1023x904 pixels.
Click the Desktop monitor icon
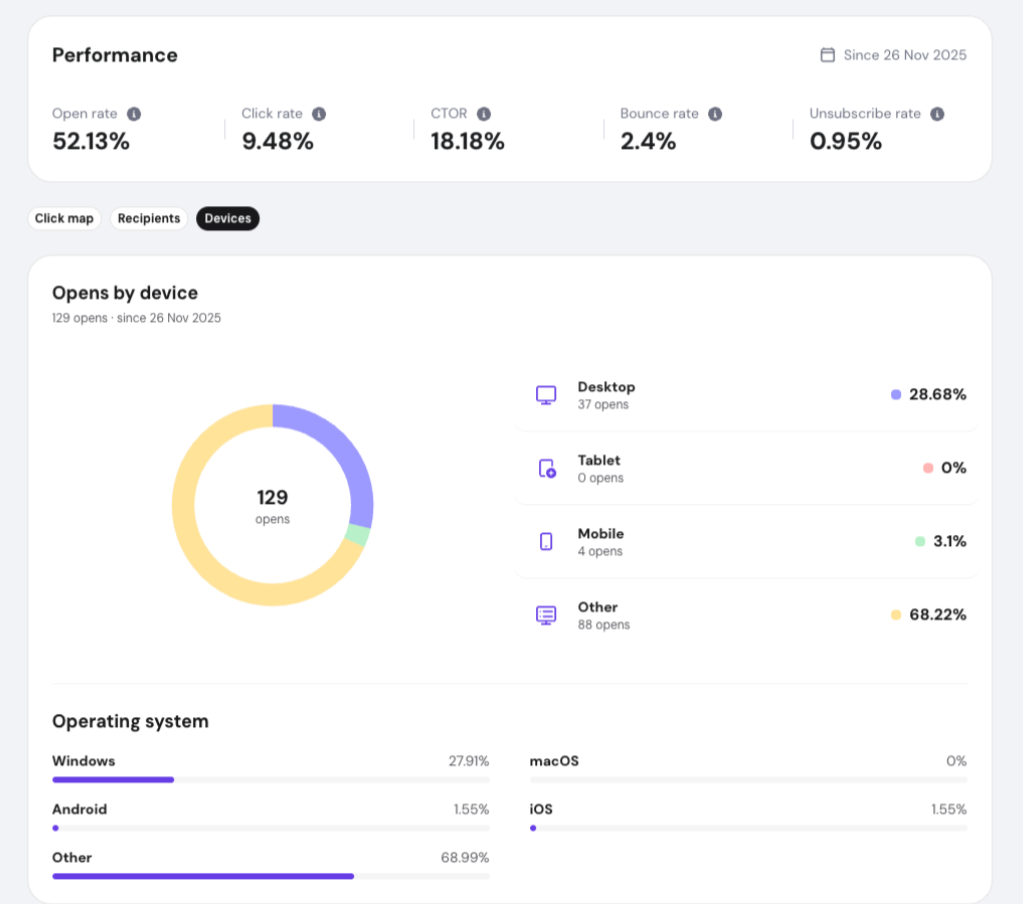click(546, 395)
